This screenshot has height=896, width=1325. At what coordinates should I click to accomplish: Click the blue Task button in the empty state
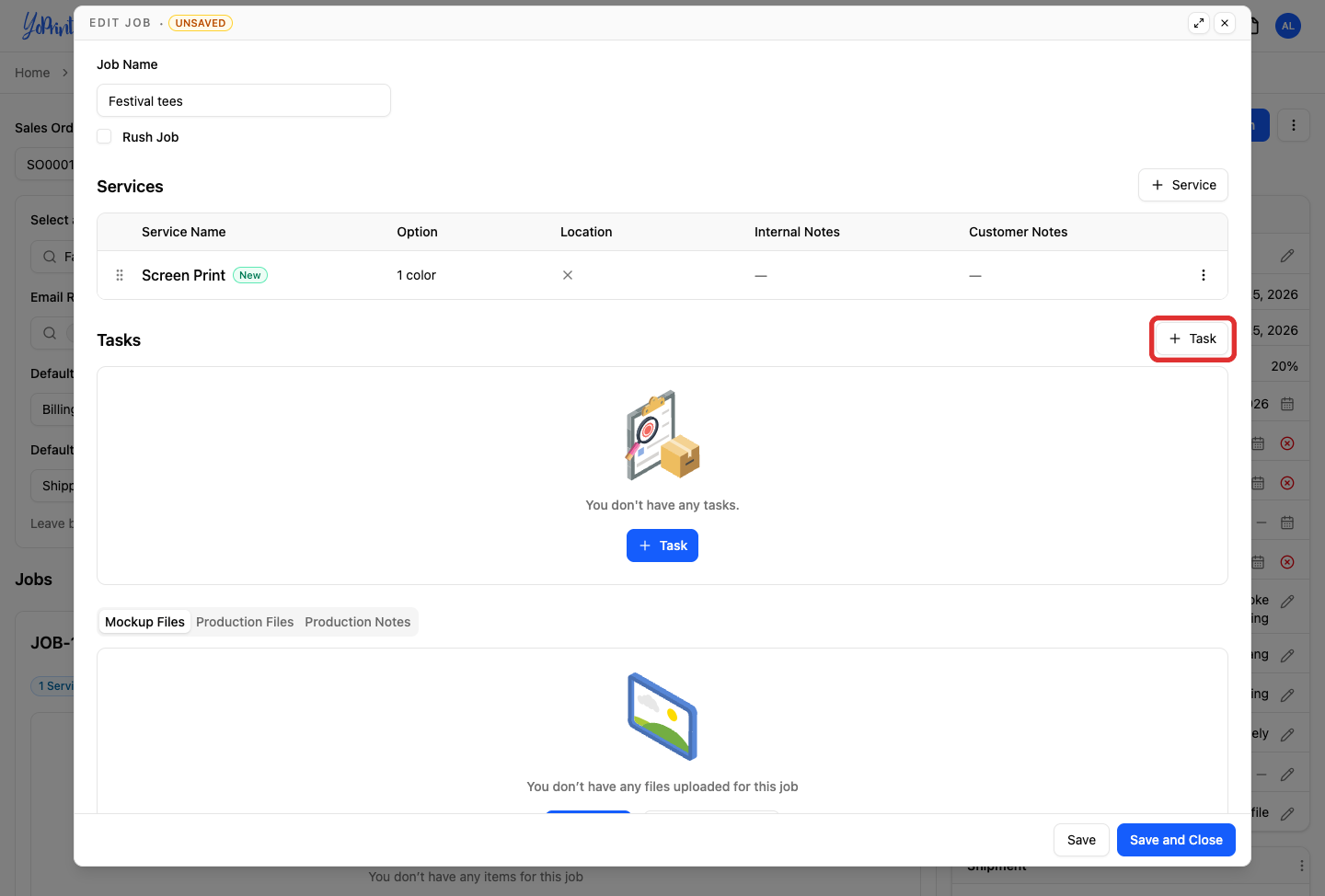(662, 546)
